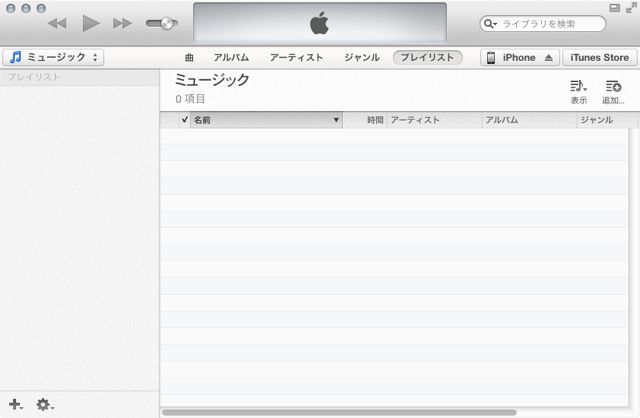The image size is (640, 418).
Task: Switch to the 曲 tab
Action: click(x=189, y=58)
